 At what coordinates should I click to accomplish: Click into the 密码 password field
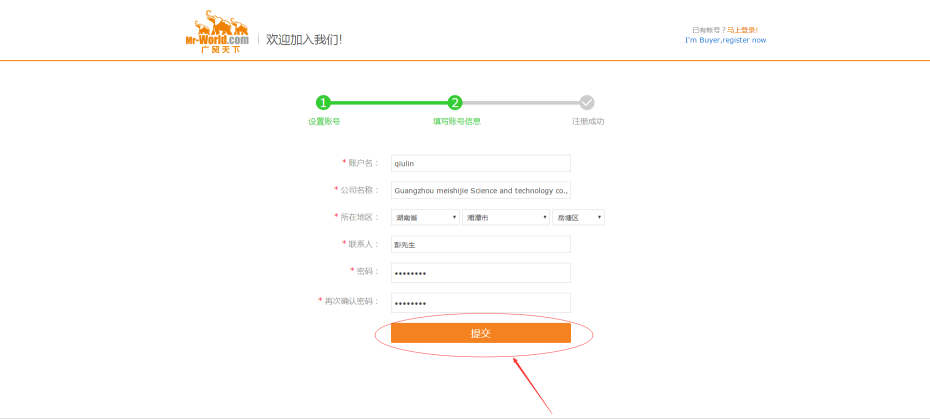[480, 273]
